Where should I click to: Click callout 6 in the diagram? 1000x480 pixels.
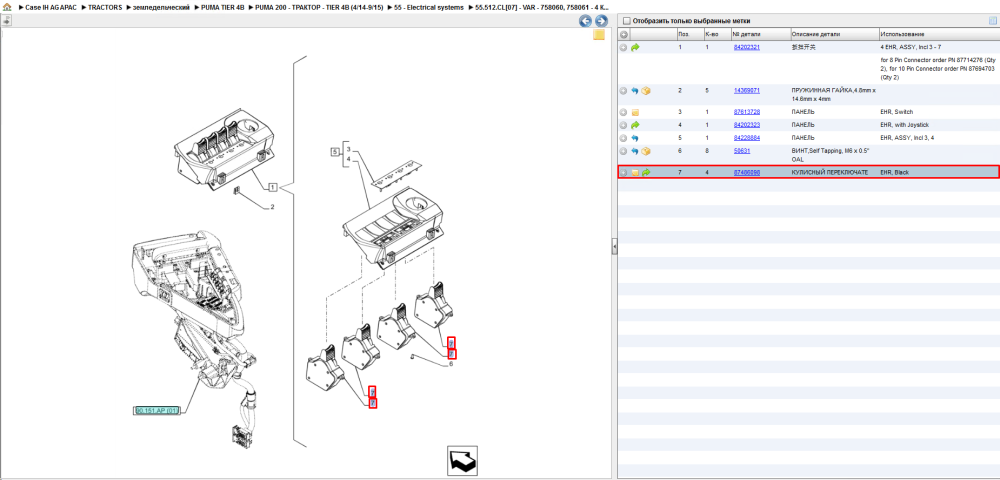(451, 364)
